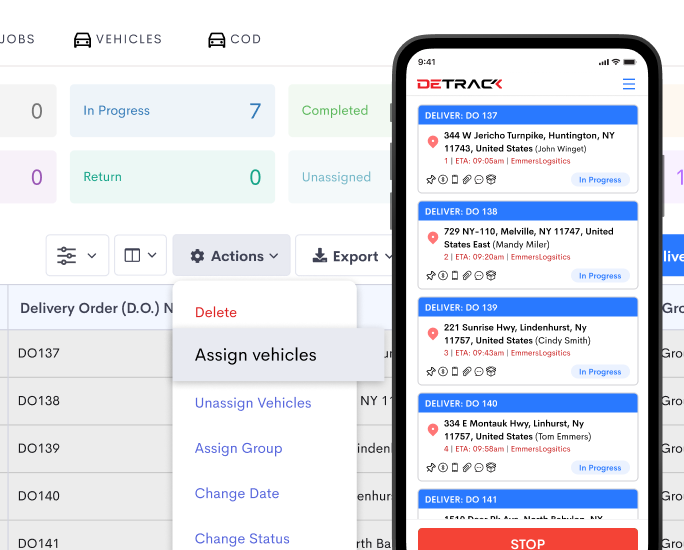This screenshot has width=684, height=550.
Task: Tap chat bubble icon on DO 138 card
Action: coord(479,275)
